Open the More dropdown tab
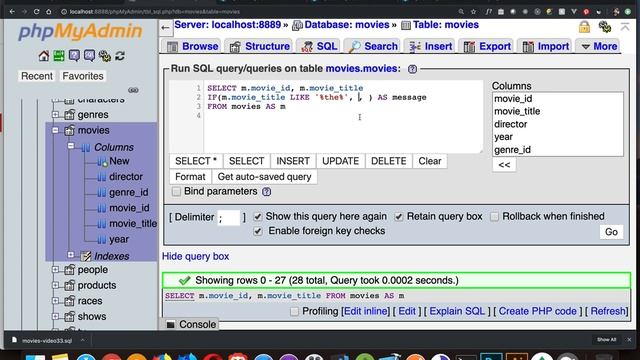The image size is (640, 360). pyautogui.click(x=598, y=47)
